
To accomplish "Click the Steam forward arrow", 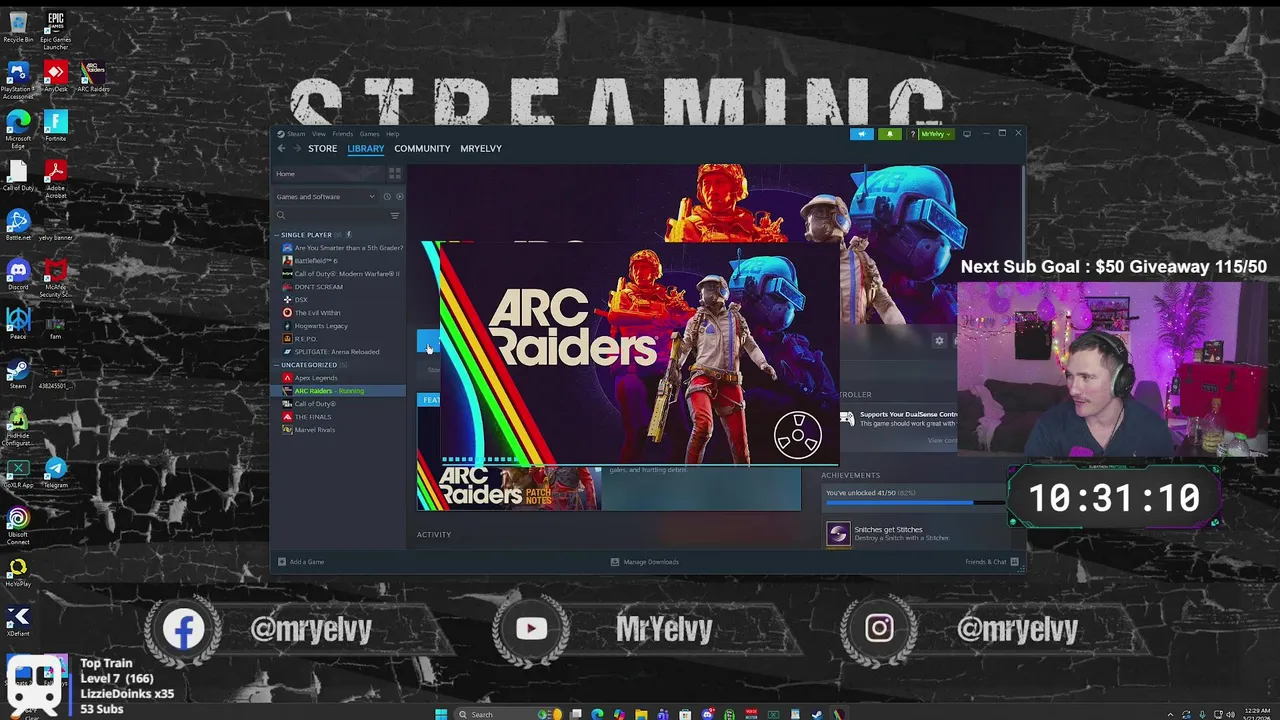I will coord(297,148).
